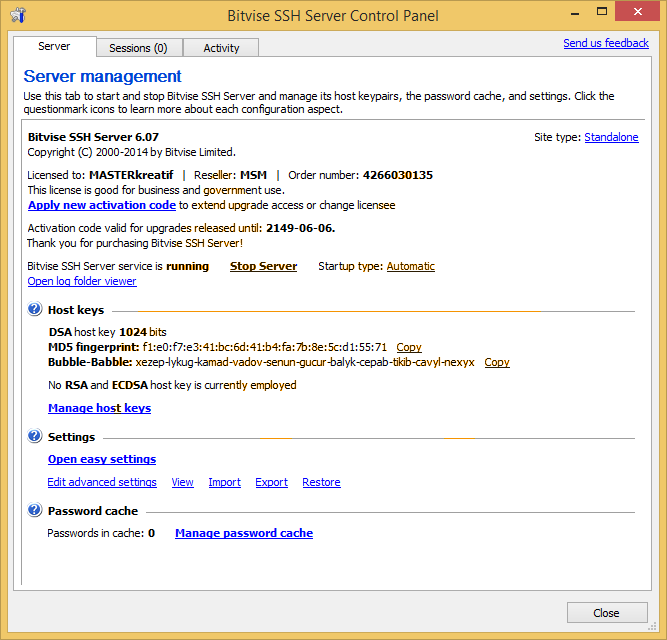This screenshot has height=640, width=667.
Task: Restore settings from backup
Action: click(321, 482)
